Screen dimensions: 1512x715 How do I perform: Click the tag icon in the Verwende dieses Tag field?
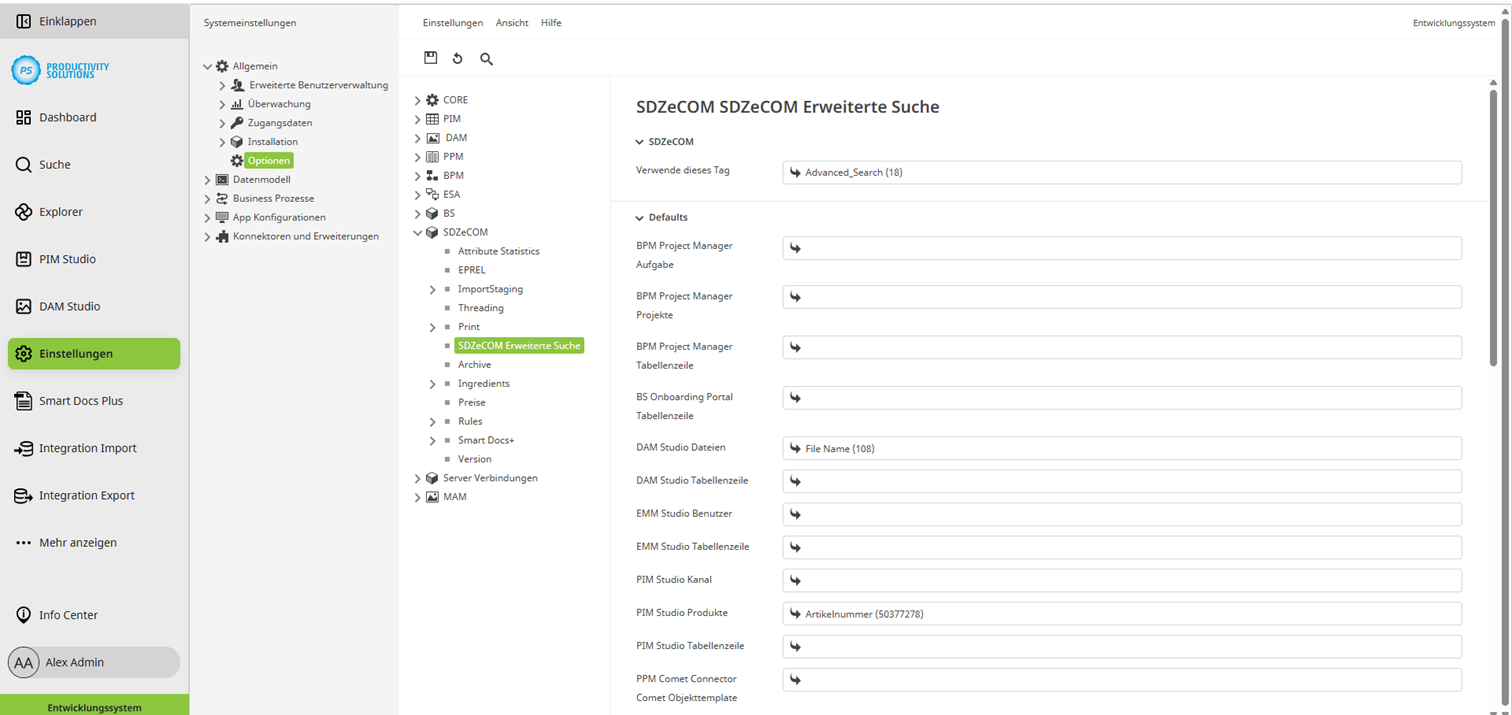(x=795, y=171)
